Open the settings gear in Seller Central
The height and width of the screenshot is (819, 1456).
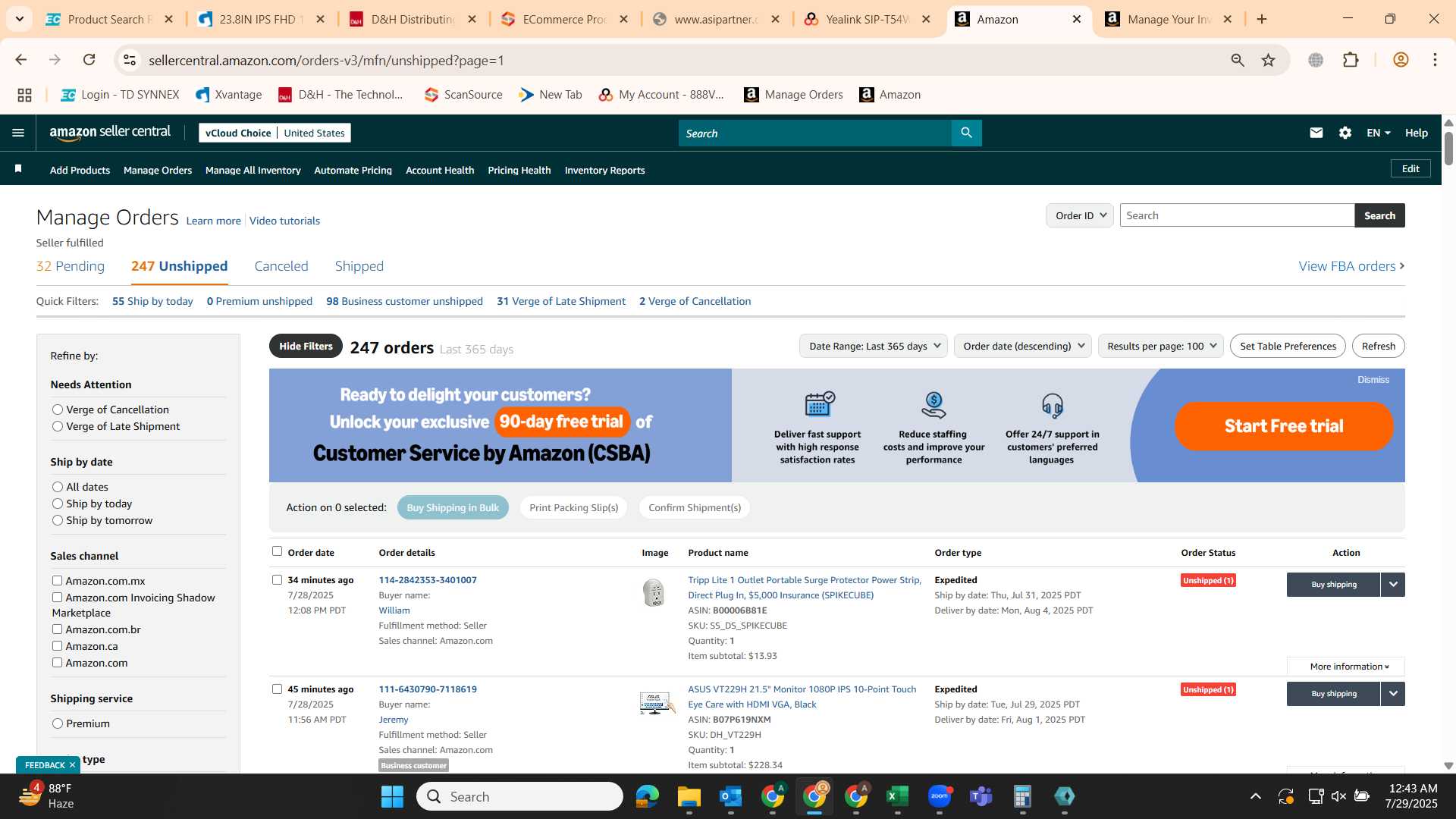click(x=1345, y=133)
